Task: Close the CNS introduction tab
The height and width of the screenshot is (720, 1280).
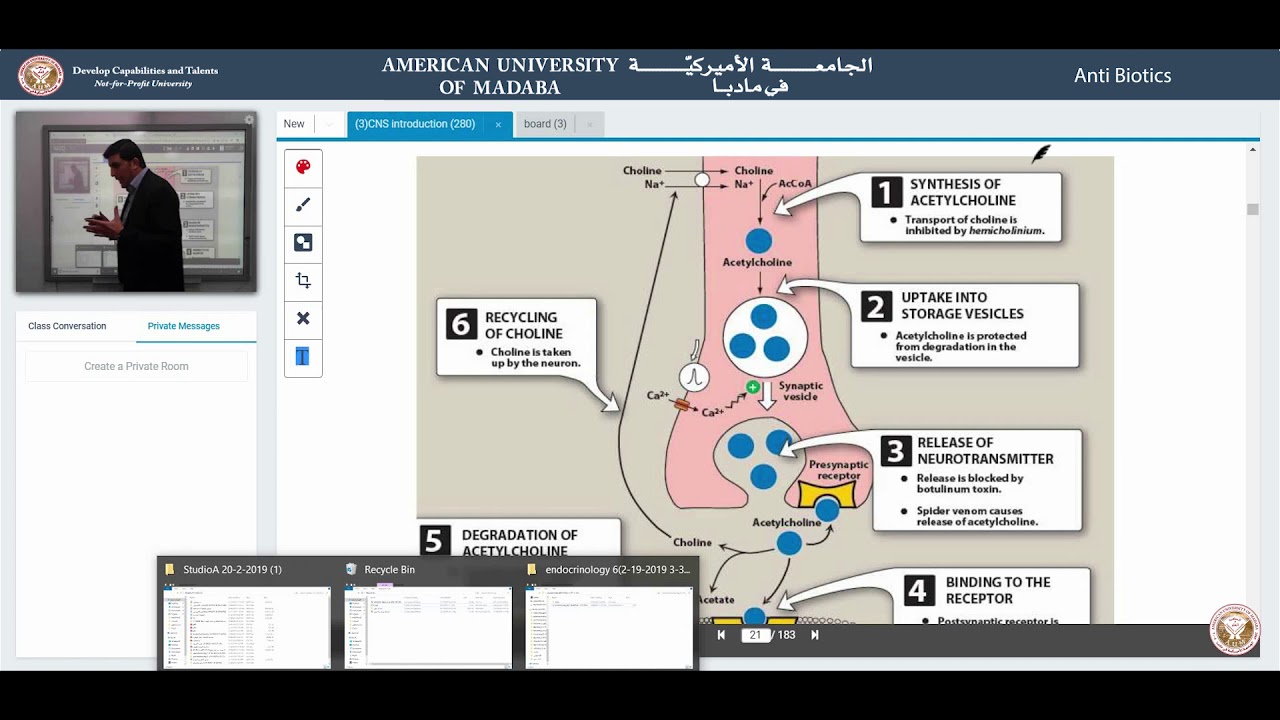Action: [x=497, y=125]
